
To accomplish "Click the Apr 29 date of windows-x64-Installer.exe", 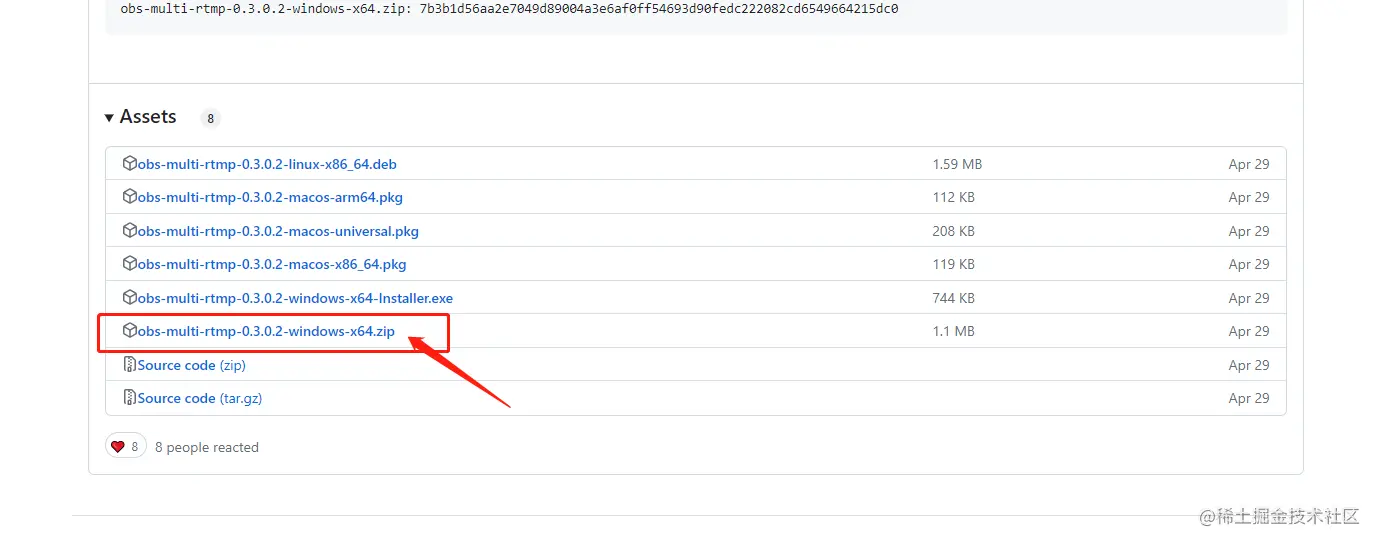I will click(1249, 298).
